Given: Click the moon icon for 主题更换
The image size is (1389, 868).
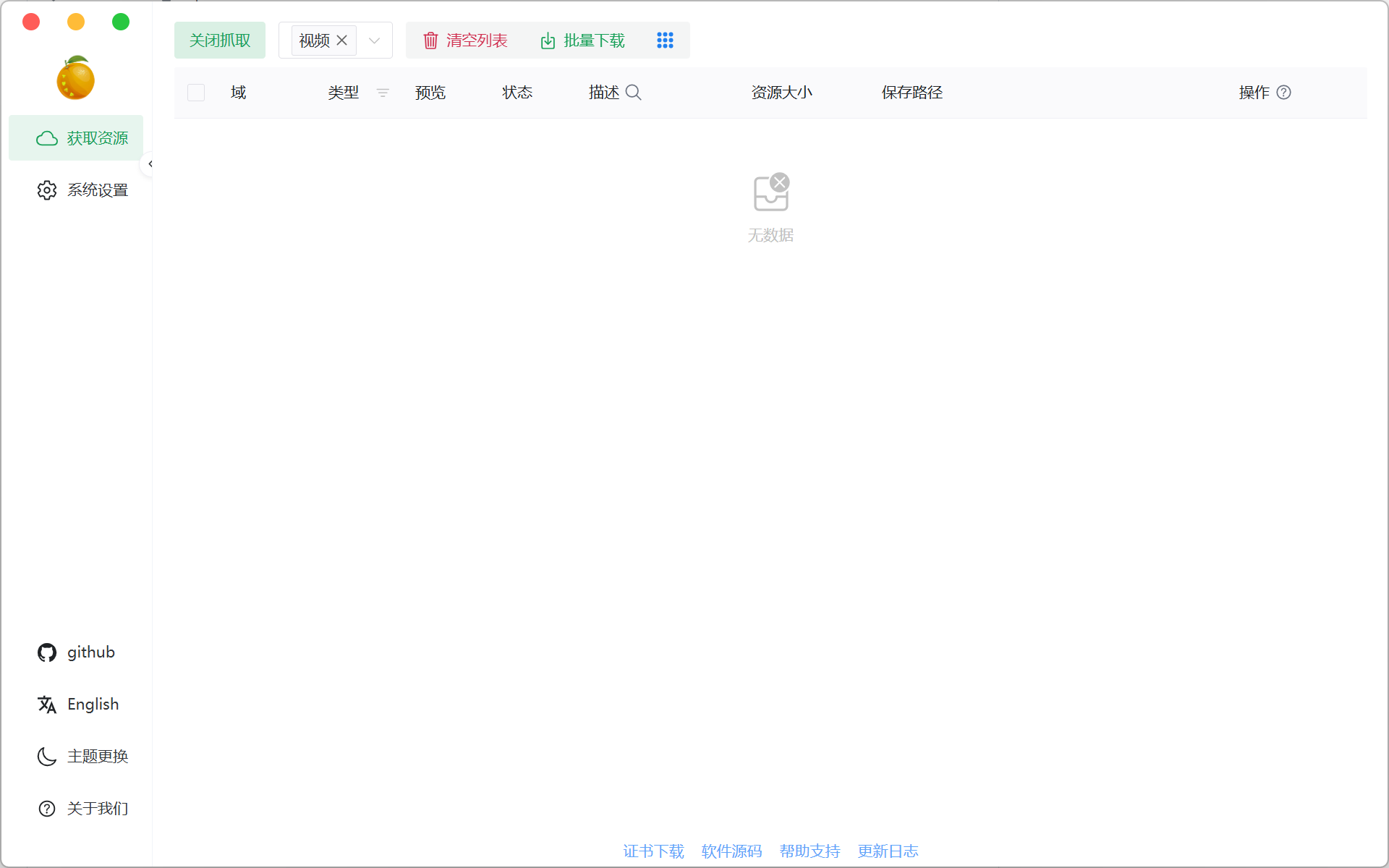Looking at the screenshot, I should click(x=46, y=756).
